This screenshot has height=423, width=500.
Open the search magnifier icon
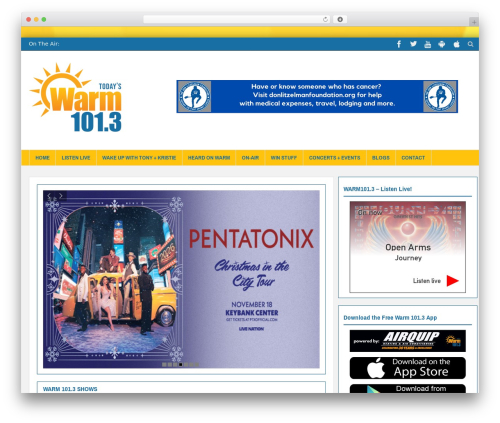(x=470, y=44)
